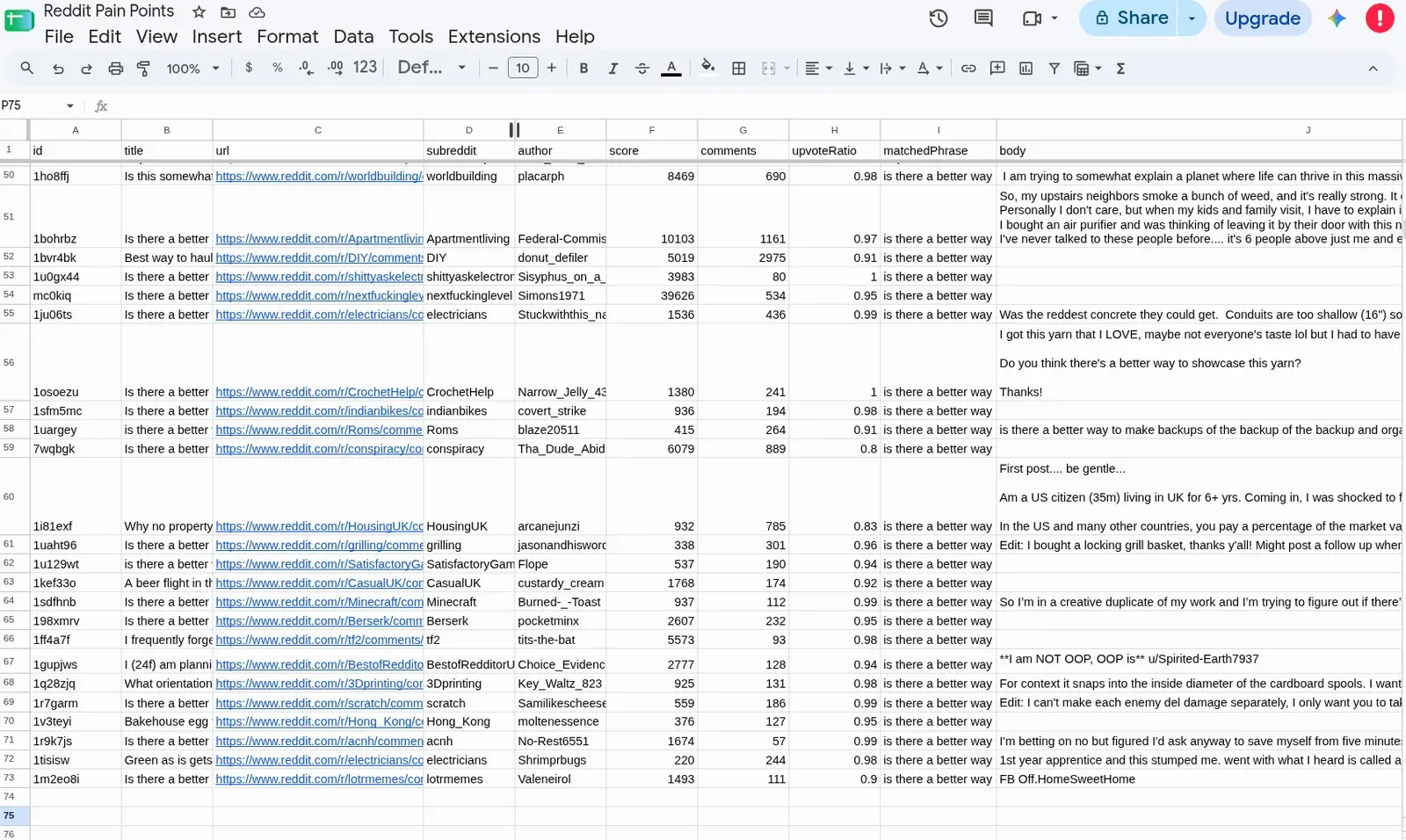Click the Upgrade button

pos(1262,18)
